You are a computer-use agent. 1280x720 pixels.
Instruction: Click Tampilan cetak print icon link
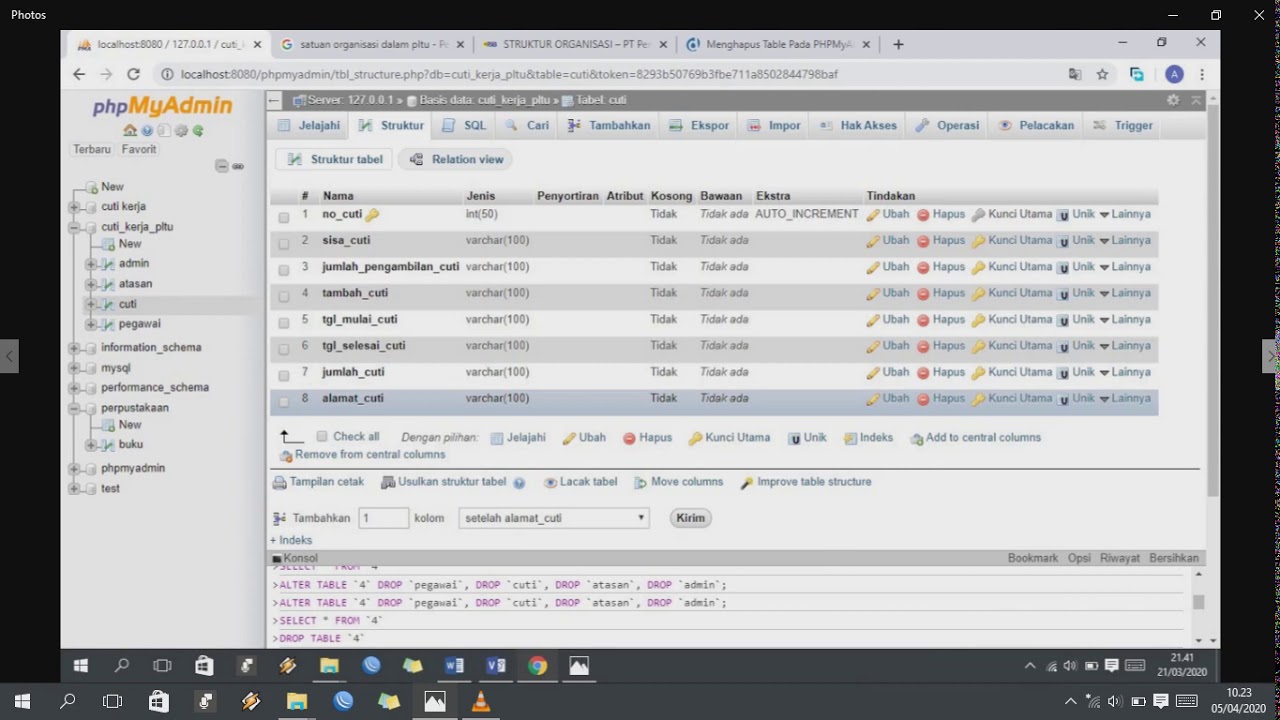pos(319,482)
